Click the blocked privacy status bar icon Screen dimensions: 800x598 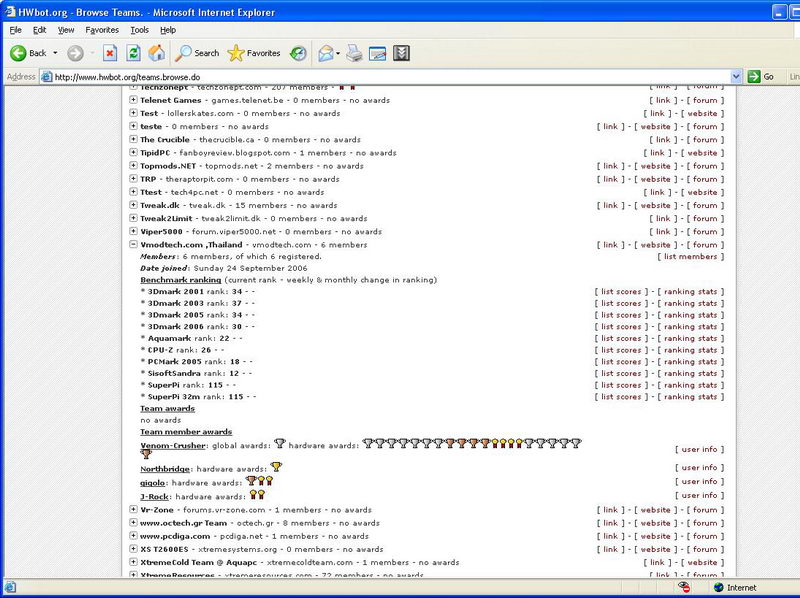coord(684,587)
